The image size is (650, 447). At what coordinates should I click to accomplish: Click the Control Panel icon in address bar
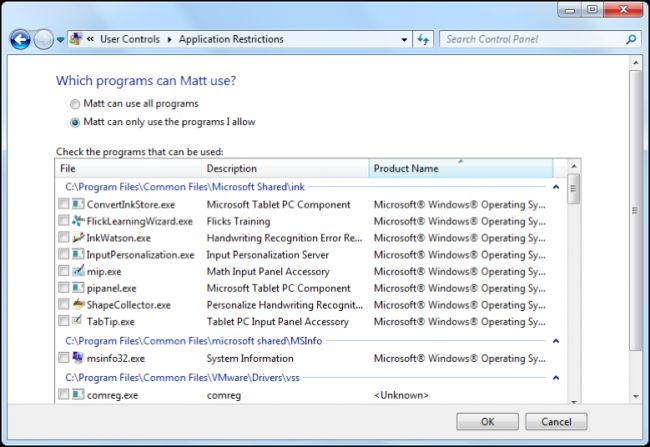point(76,39)
